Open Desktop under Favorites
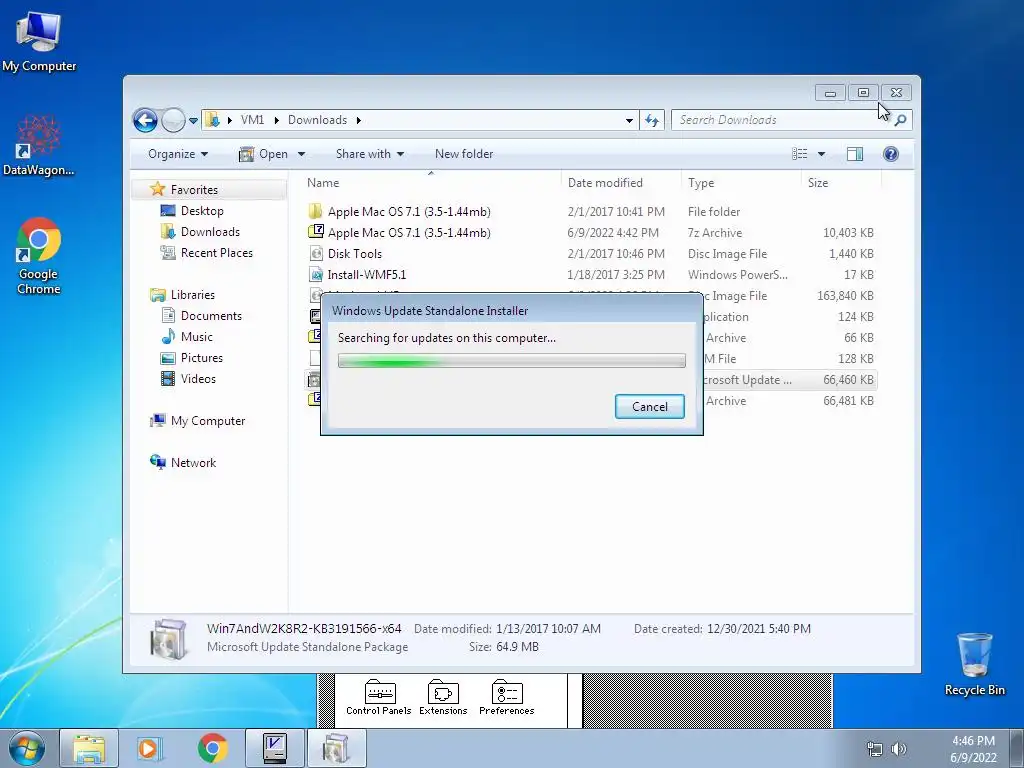 [201, 211]
